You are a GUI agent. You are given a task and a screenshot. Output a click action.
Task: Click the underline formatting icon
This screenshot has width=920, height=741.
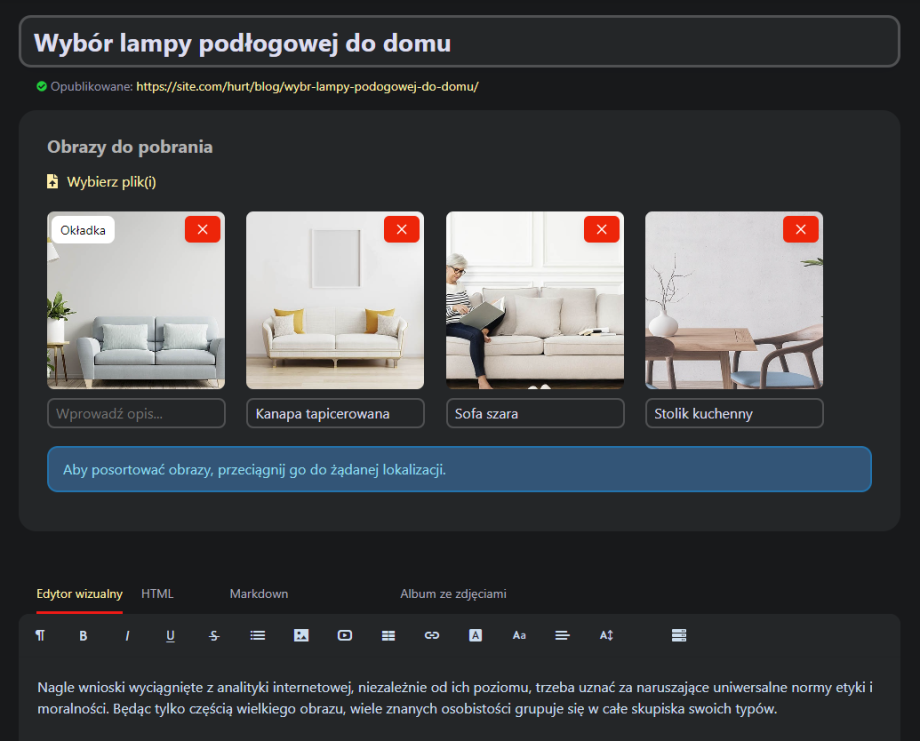(x=171, y=635)
